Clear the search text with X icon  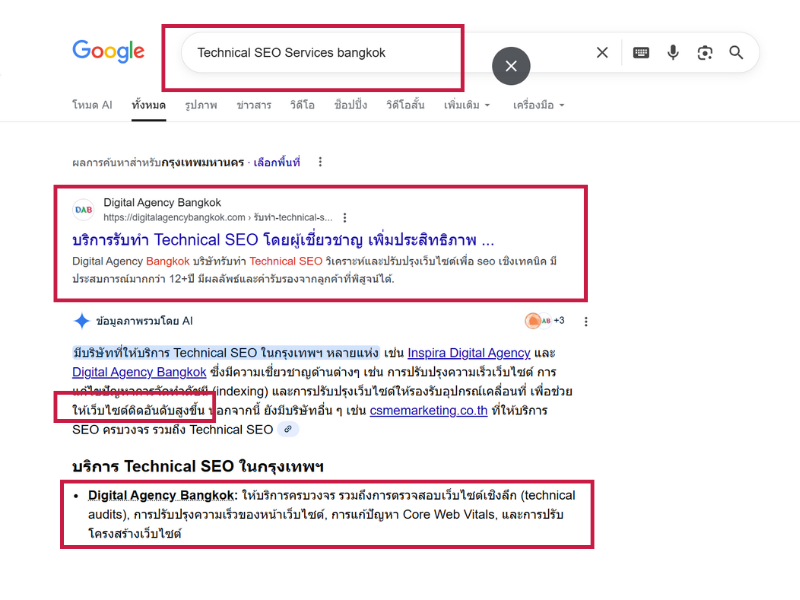[602, 53]
